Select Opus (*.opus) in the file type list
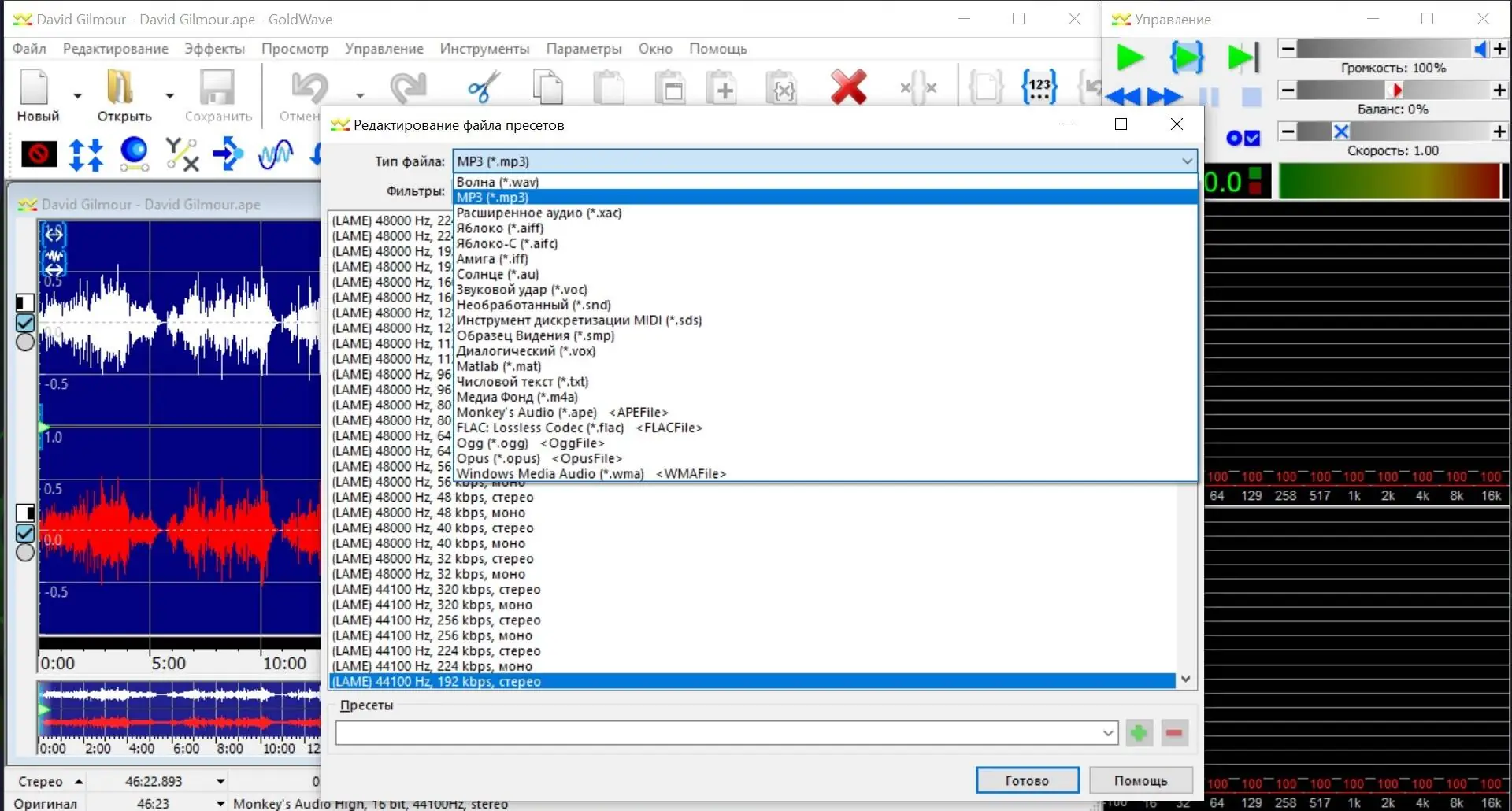The image size is (1512, 811). point(825,458)
